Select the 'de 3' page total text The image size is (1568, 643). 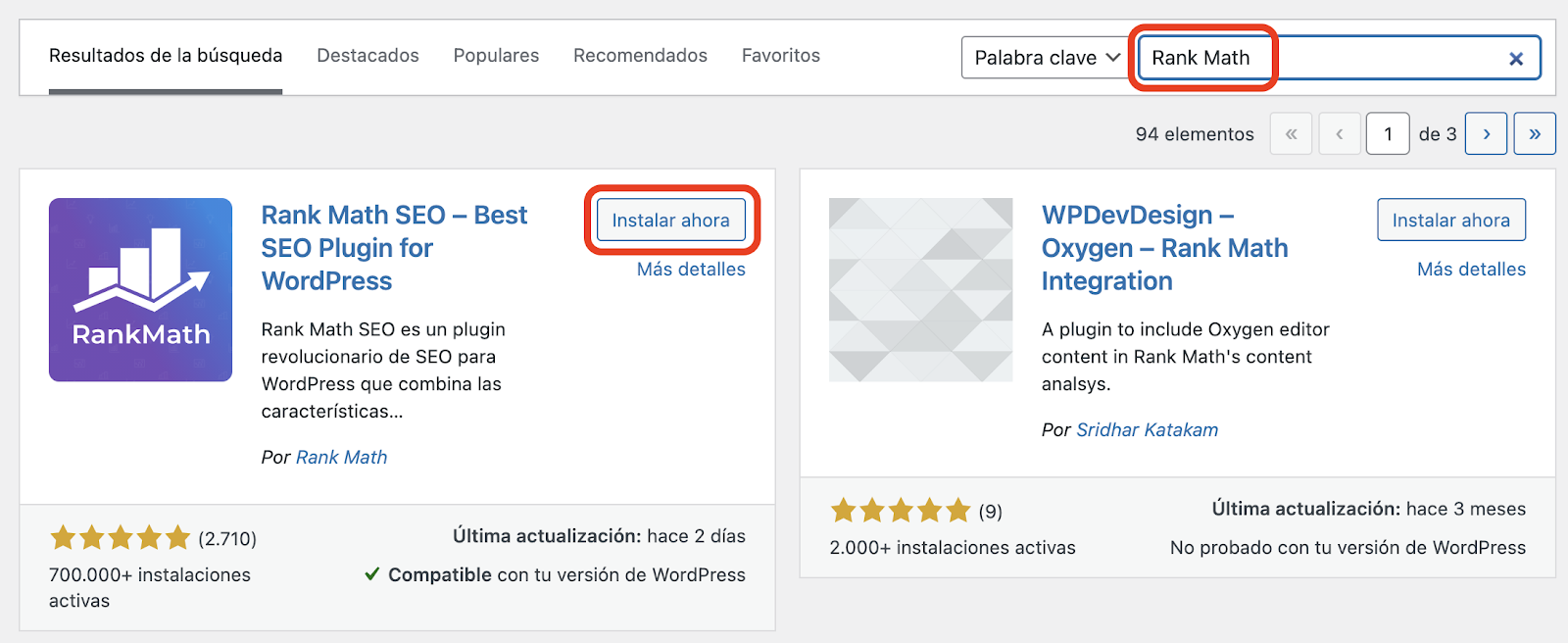coord(1438,134)
